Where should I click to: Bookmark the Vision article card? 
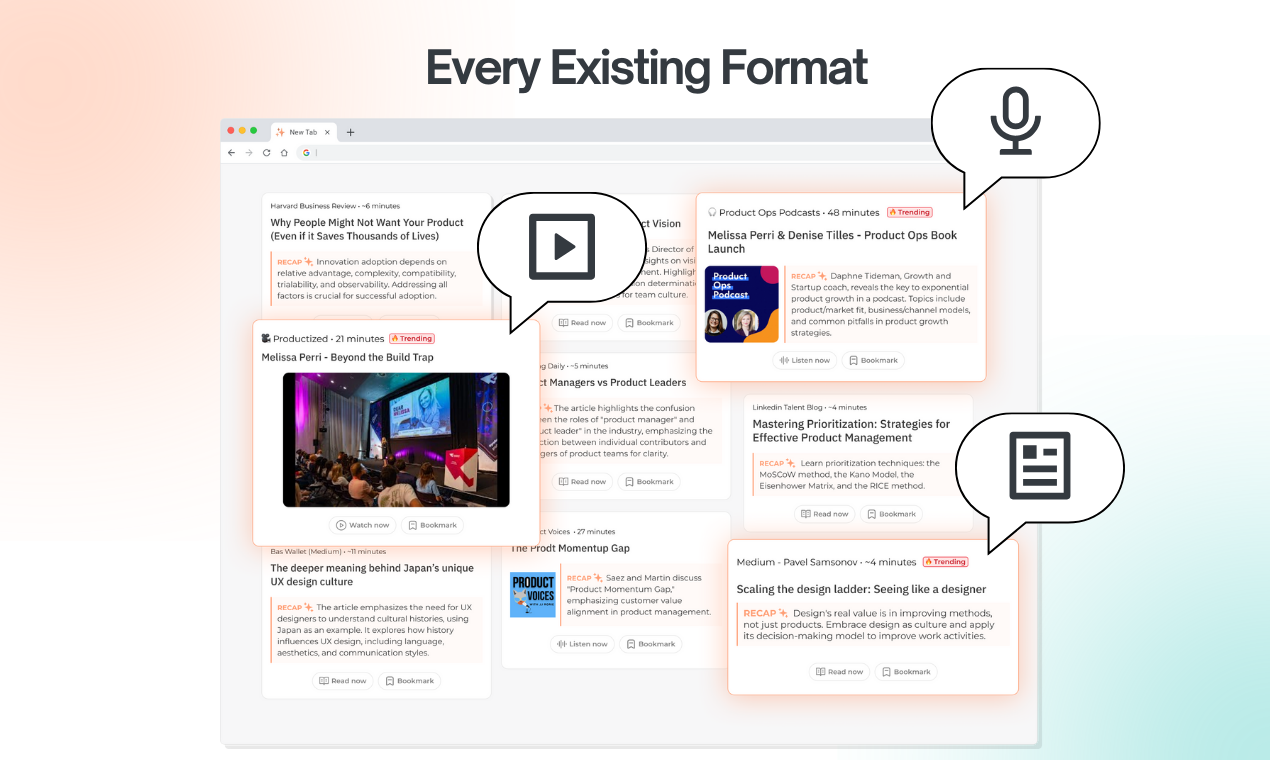pyautogui.click(x=649, y=323)
